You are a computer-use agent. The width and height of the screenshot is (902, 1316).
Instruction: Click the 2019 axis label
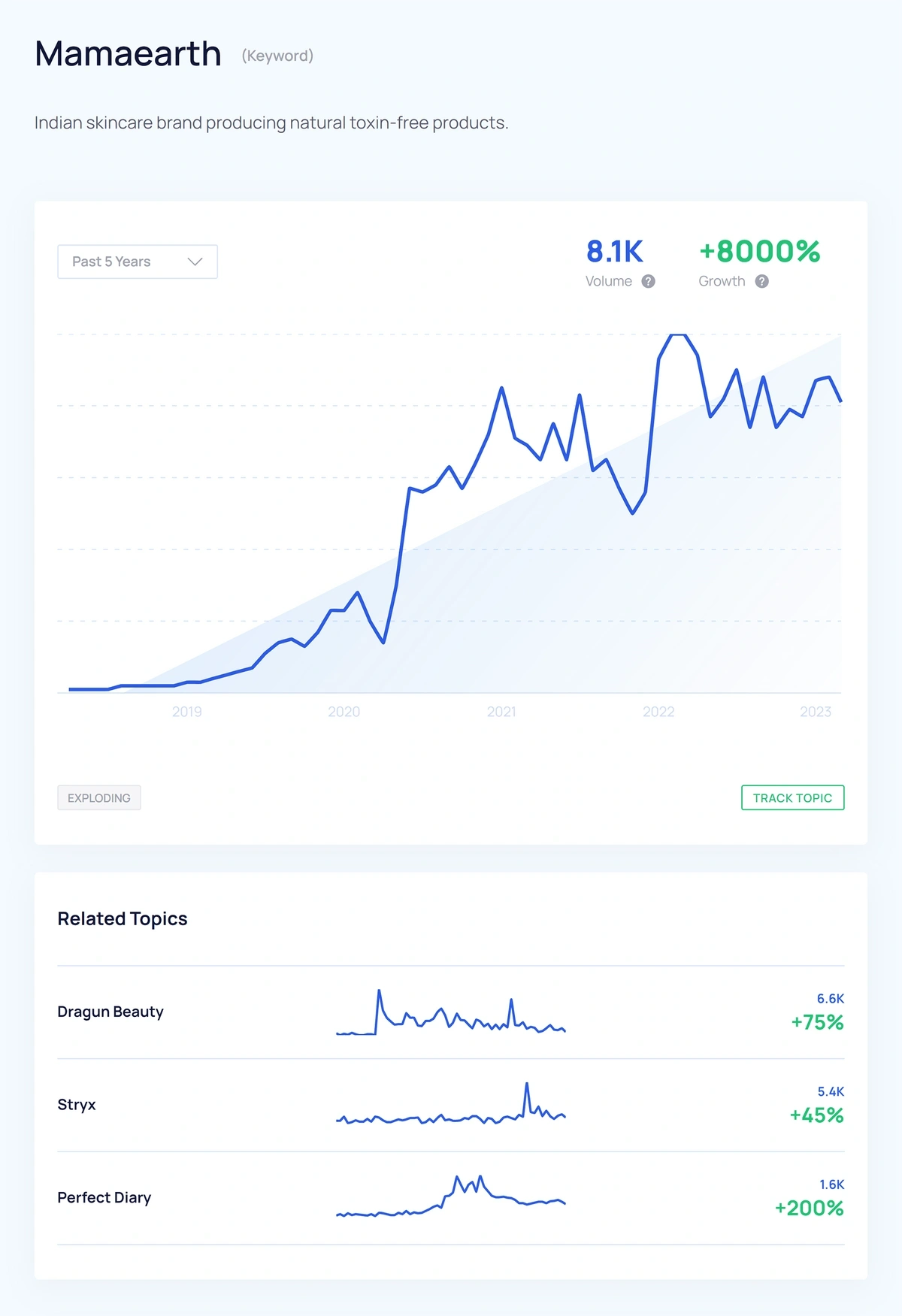click(x=187, y=712)
